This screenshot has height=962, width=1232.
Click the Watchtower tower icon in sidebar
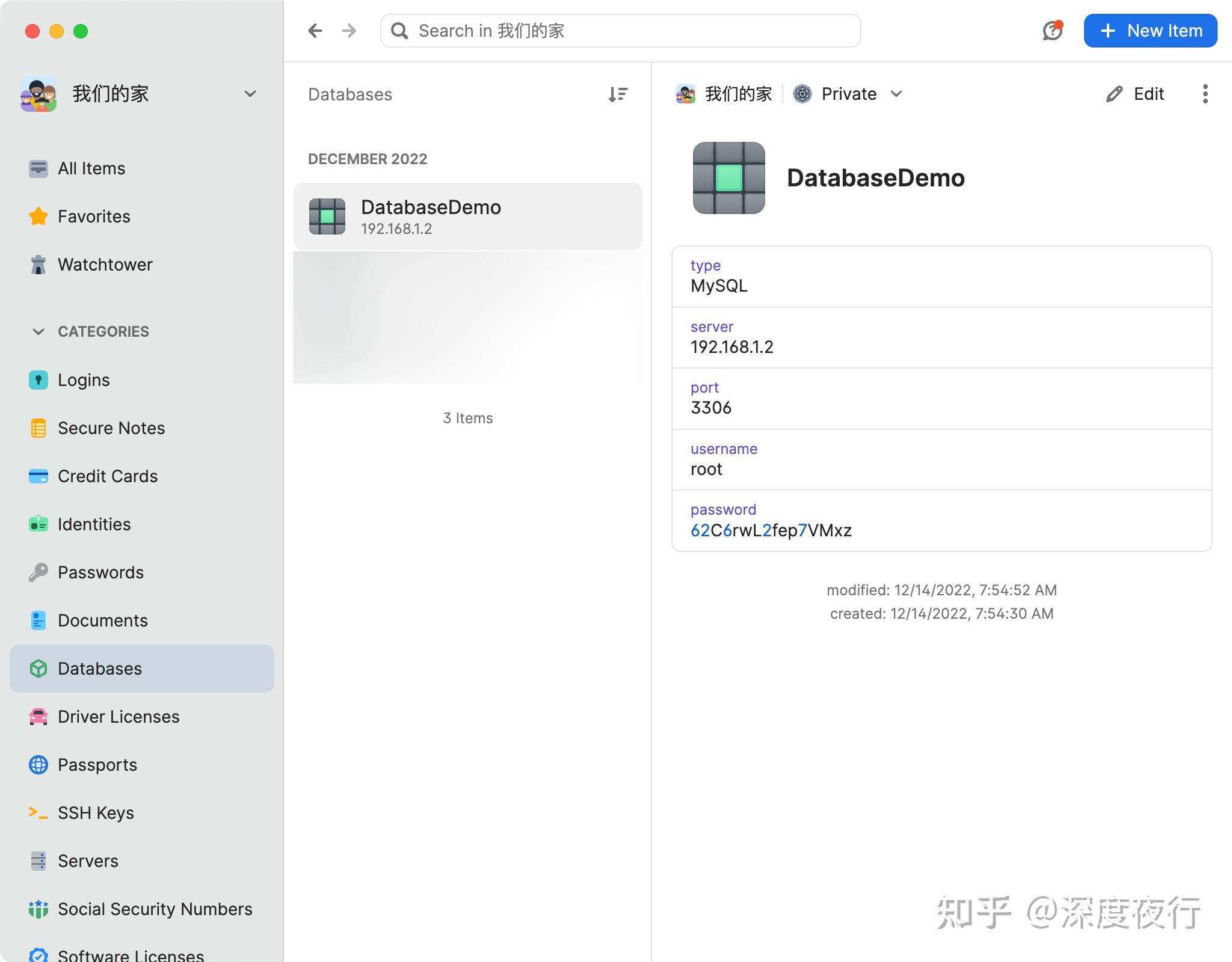coord(38,265)
